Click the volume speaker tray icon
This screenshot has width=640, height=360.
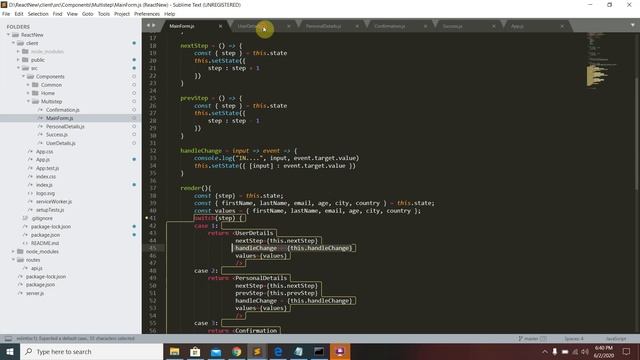pyautogui.click(x=585, y=351)
